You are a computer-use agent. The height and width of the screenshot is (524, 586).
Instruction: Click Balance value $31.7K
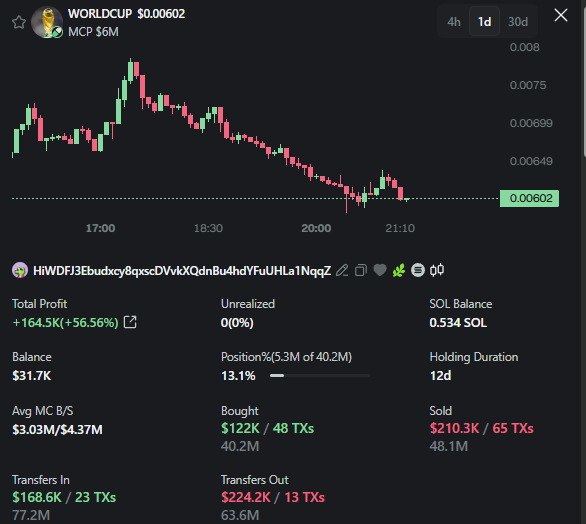[x=32, y=376]
